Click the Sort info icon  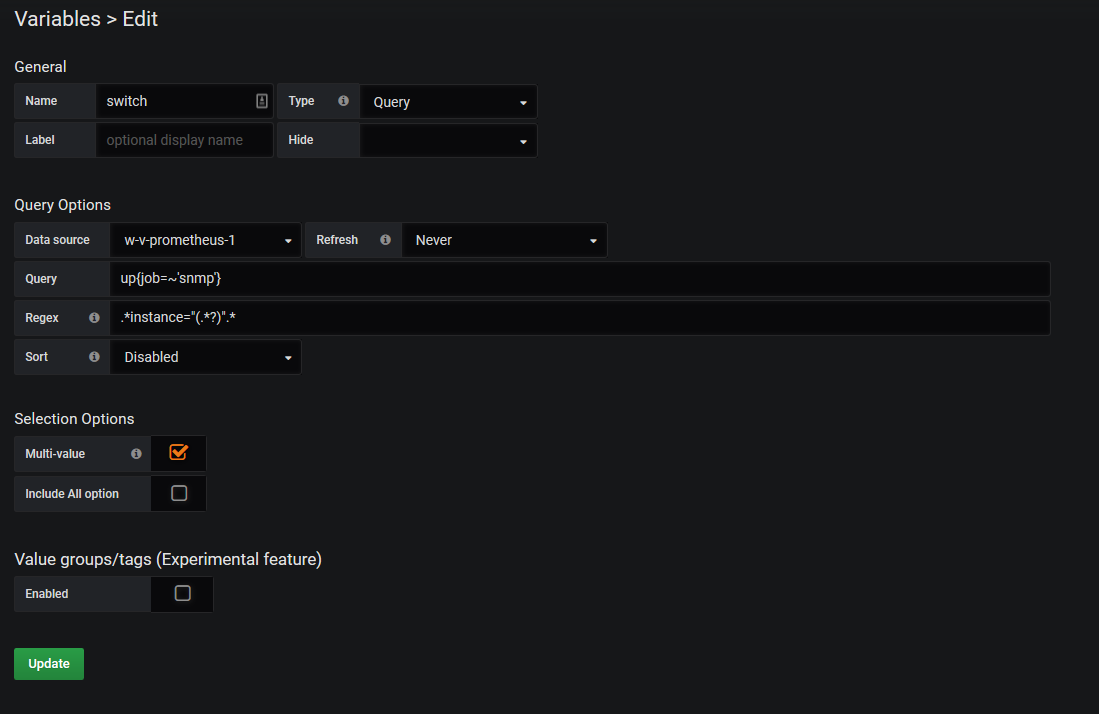pyautogui.click(x=94, y=357)
